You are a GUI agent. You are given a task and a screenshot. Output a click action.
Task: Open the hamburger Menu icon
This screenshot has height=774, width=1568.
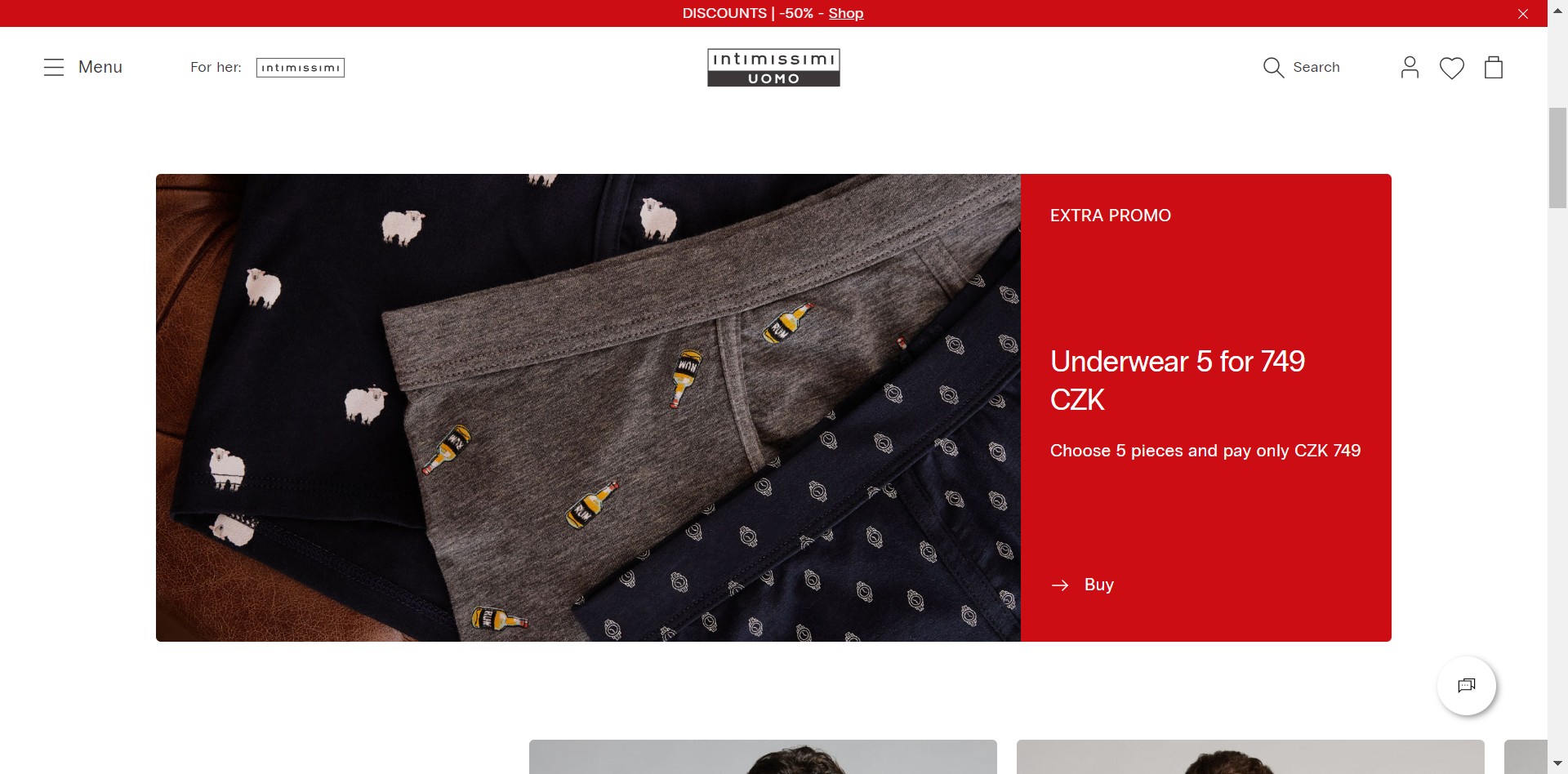tap(54, 67)
